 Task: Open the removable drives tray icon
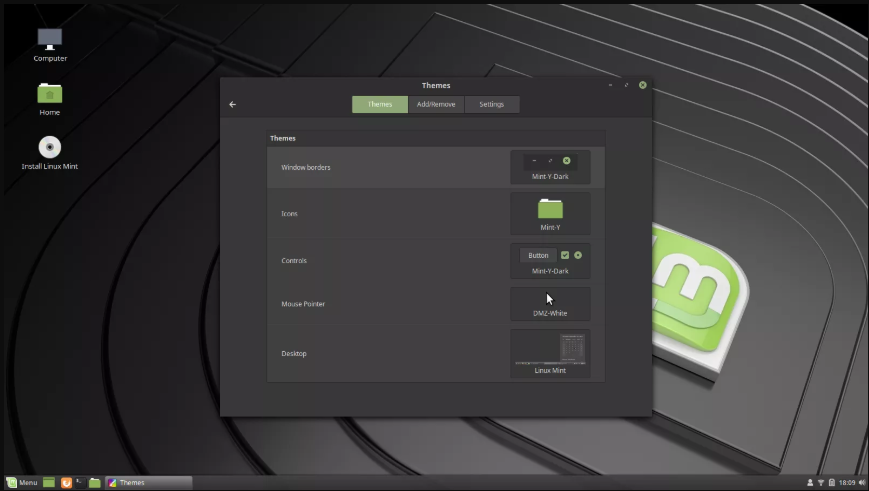point(831,483)
